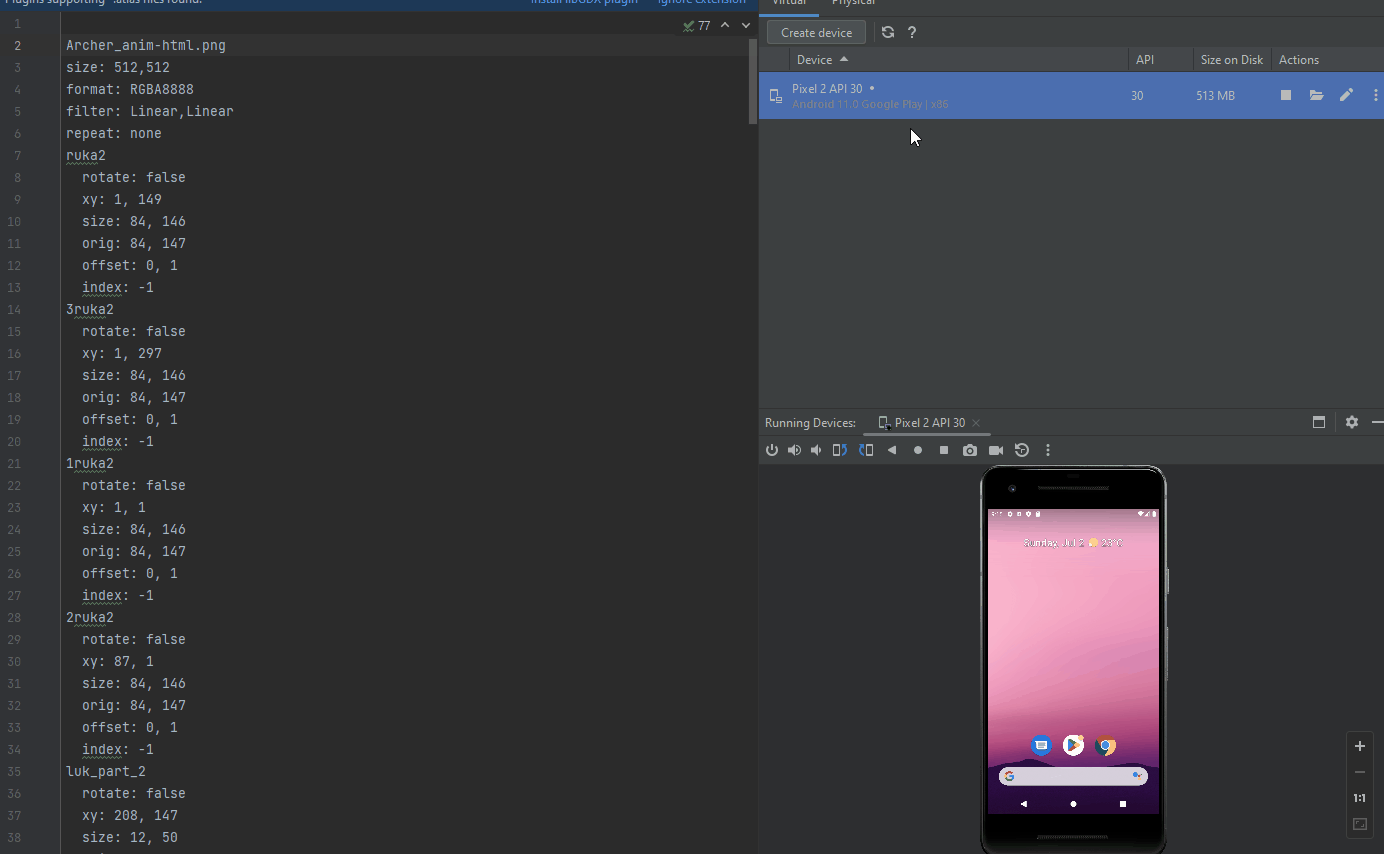Click the 'xy: 87, 1' line
This screenshot has width=1384, height=854.
pyautogui.click(x=118, y=662)
